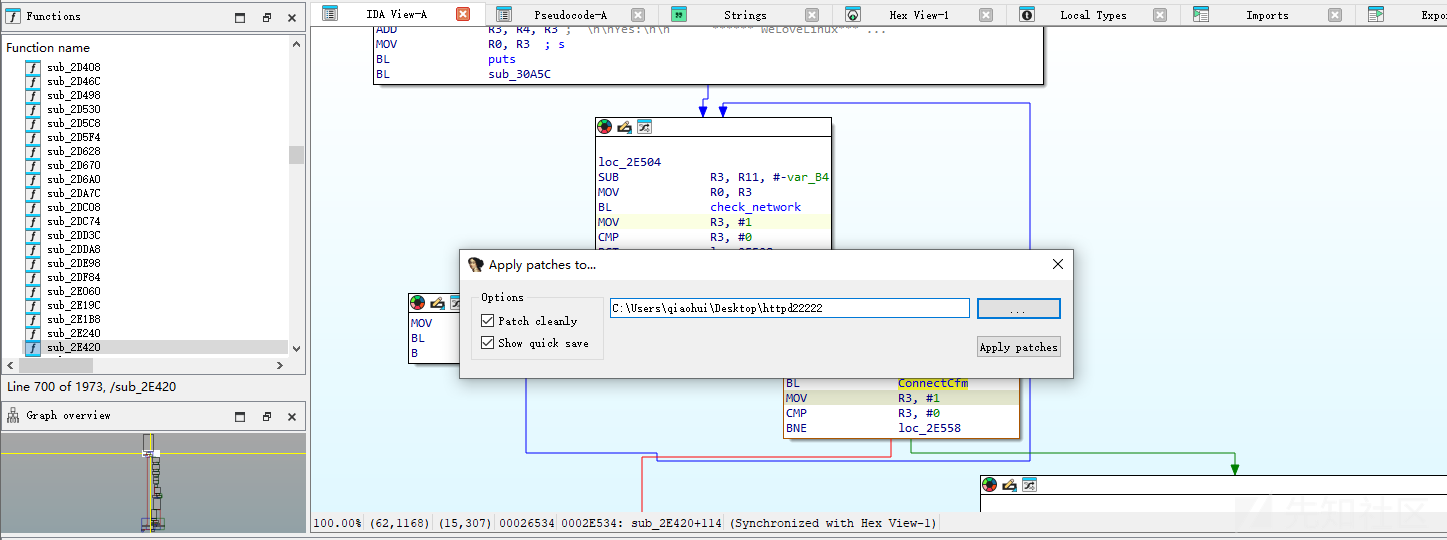Click edit pencil icon in left MOV/BL/B block
The width and height of the screenshot is (1447, 540).
point(438,302)
